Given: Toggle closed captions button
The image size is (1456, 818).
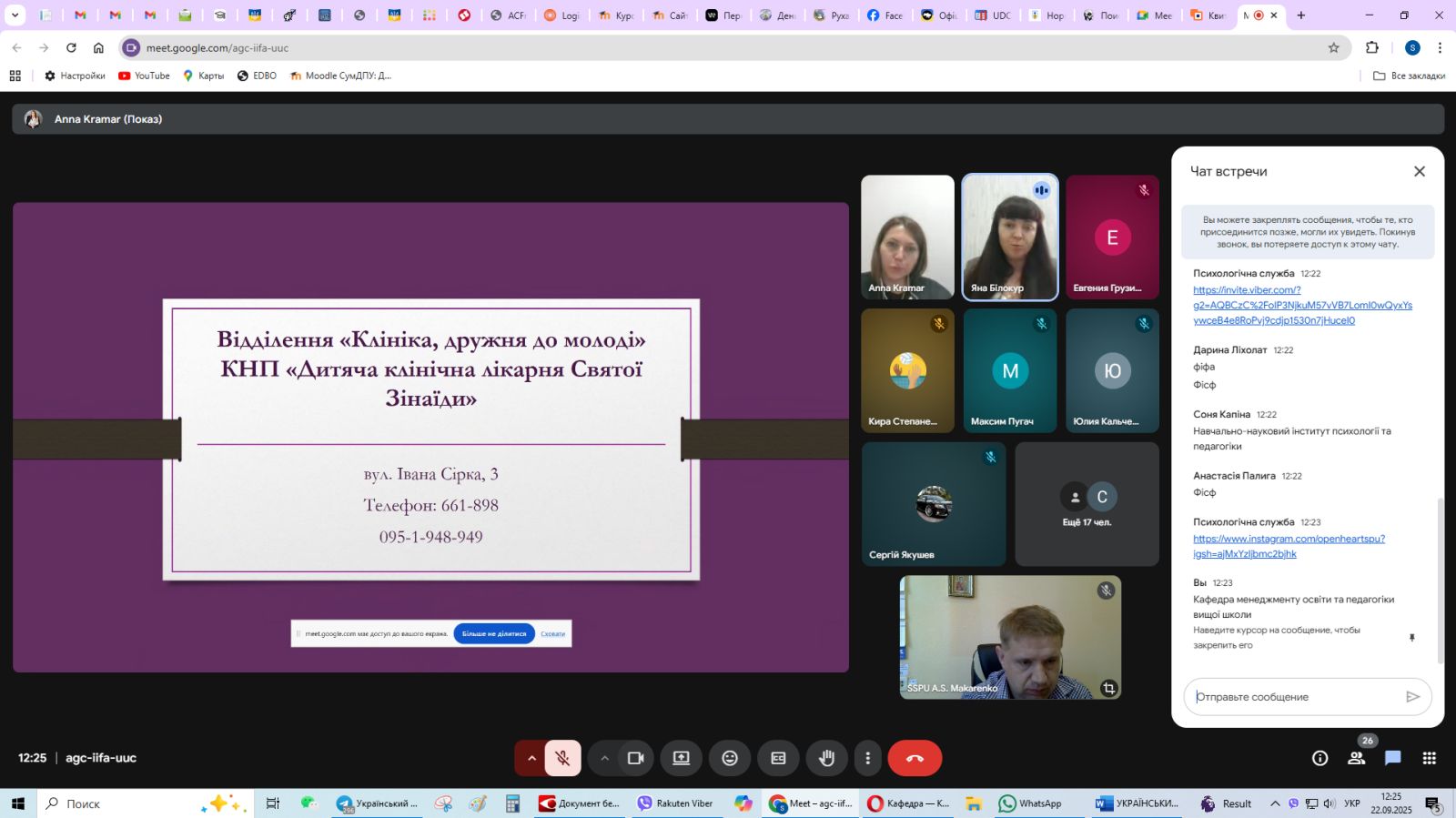Looking at the screenshot, I should tap(778, 758).
